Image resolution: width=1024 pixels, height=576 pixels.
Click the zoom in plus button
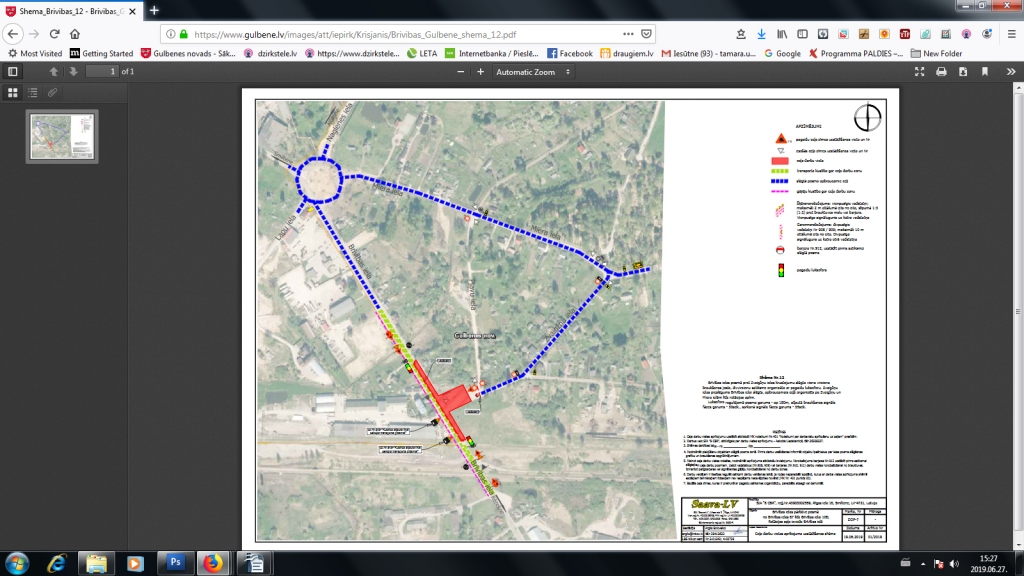point(481,72)
